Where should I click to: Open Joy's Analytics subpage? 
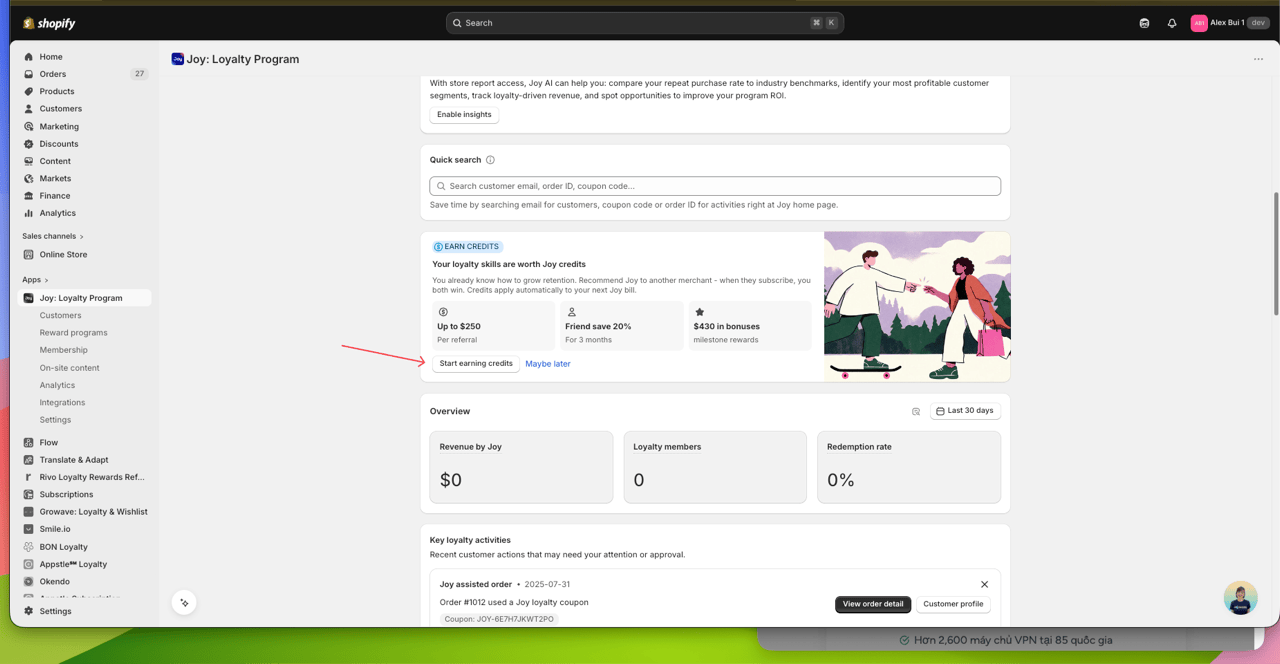tap(57, 385)
